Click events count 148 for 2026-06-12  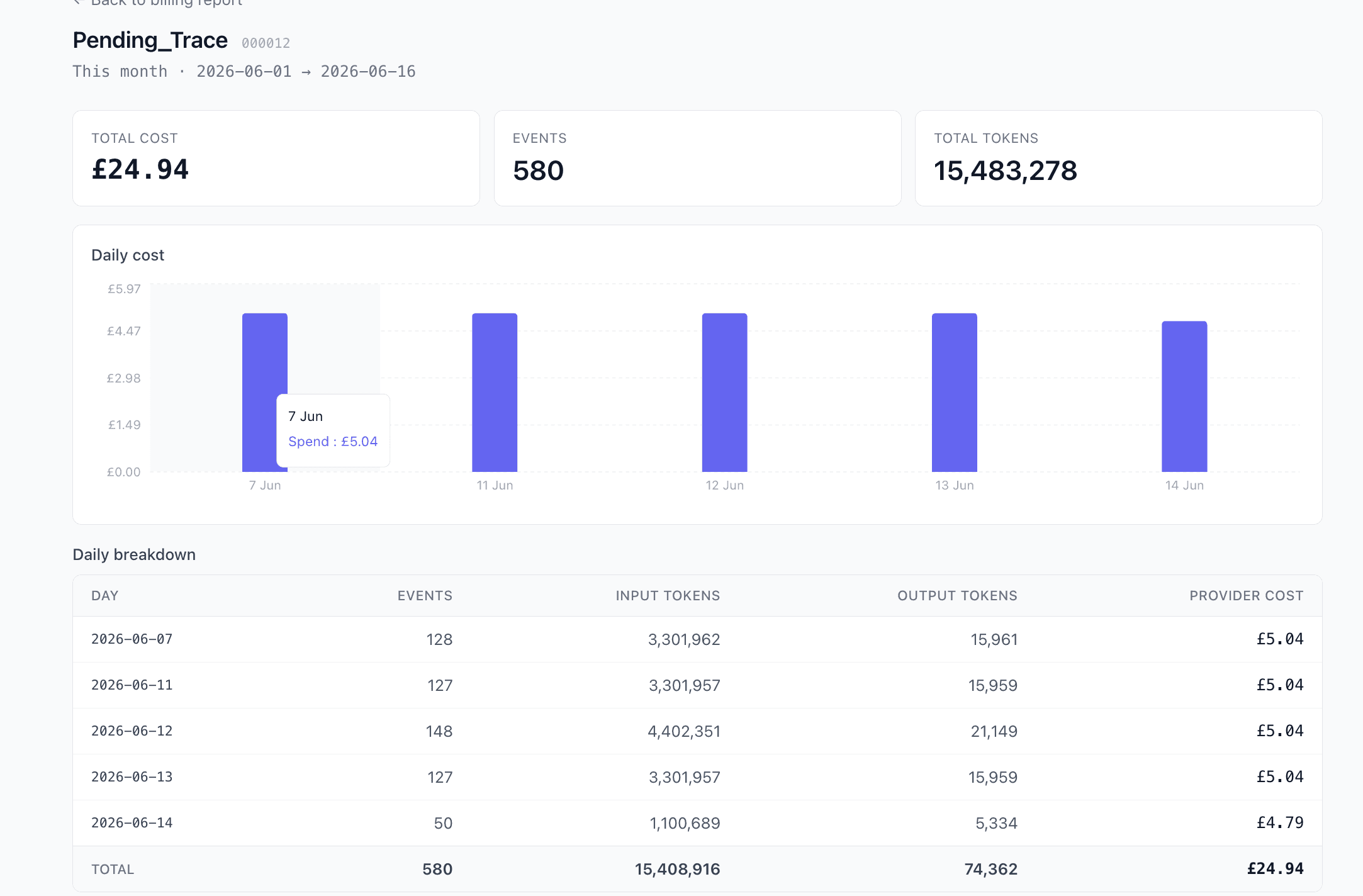(439, 731)
